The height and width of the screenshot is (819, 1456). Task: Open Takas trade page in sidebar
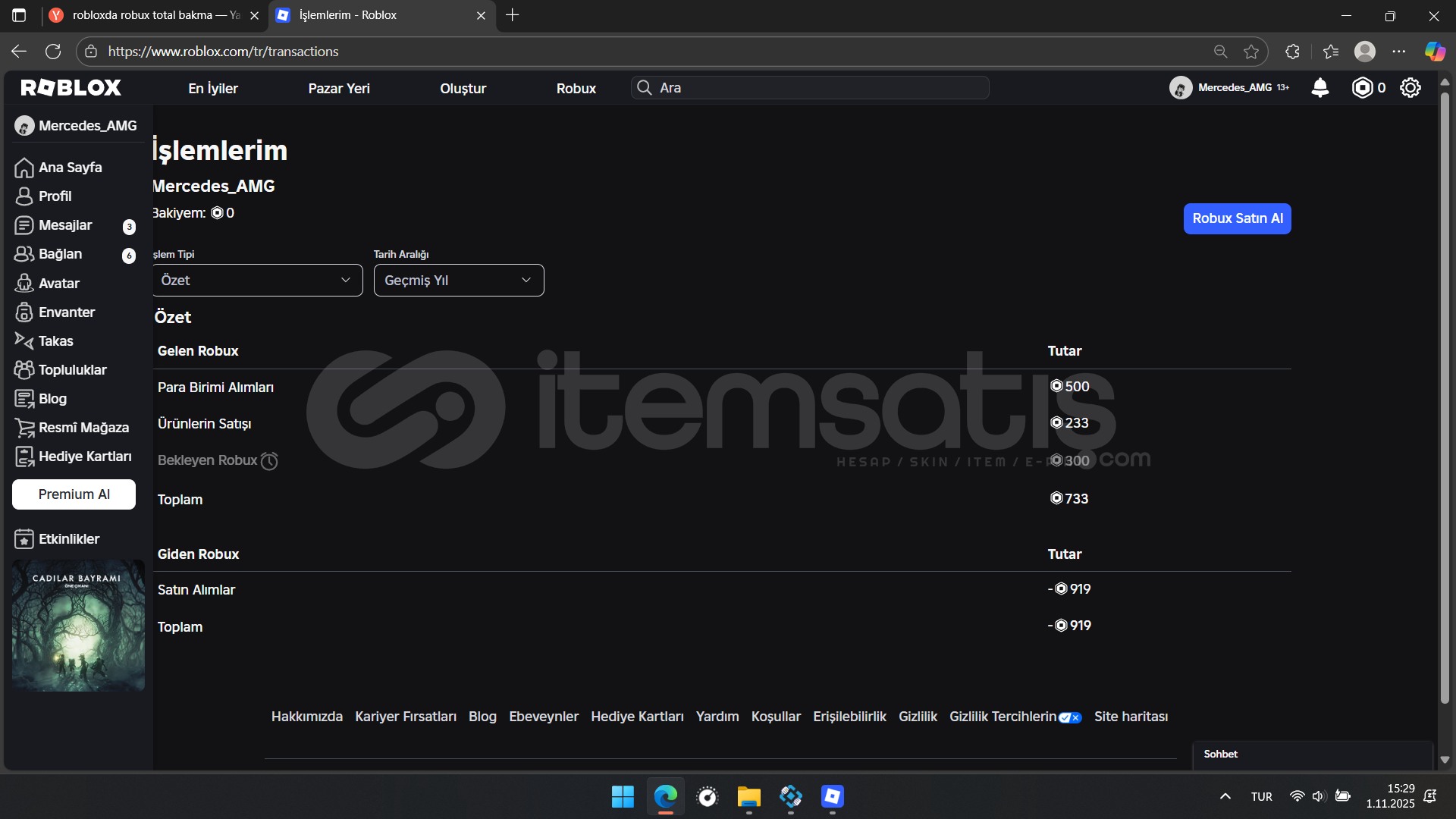click(55, 341)
